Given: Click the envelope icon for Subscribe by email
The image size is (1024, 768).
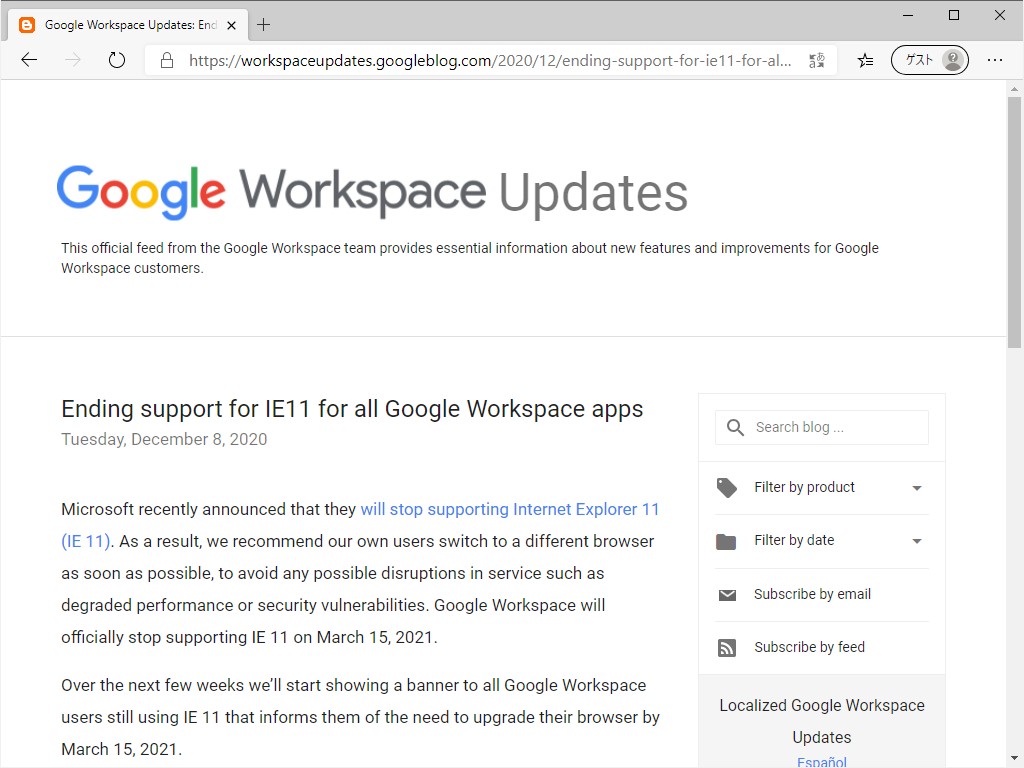Looking at the screenshot, I should point(726,594).
